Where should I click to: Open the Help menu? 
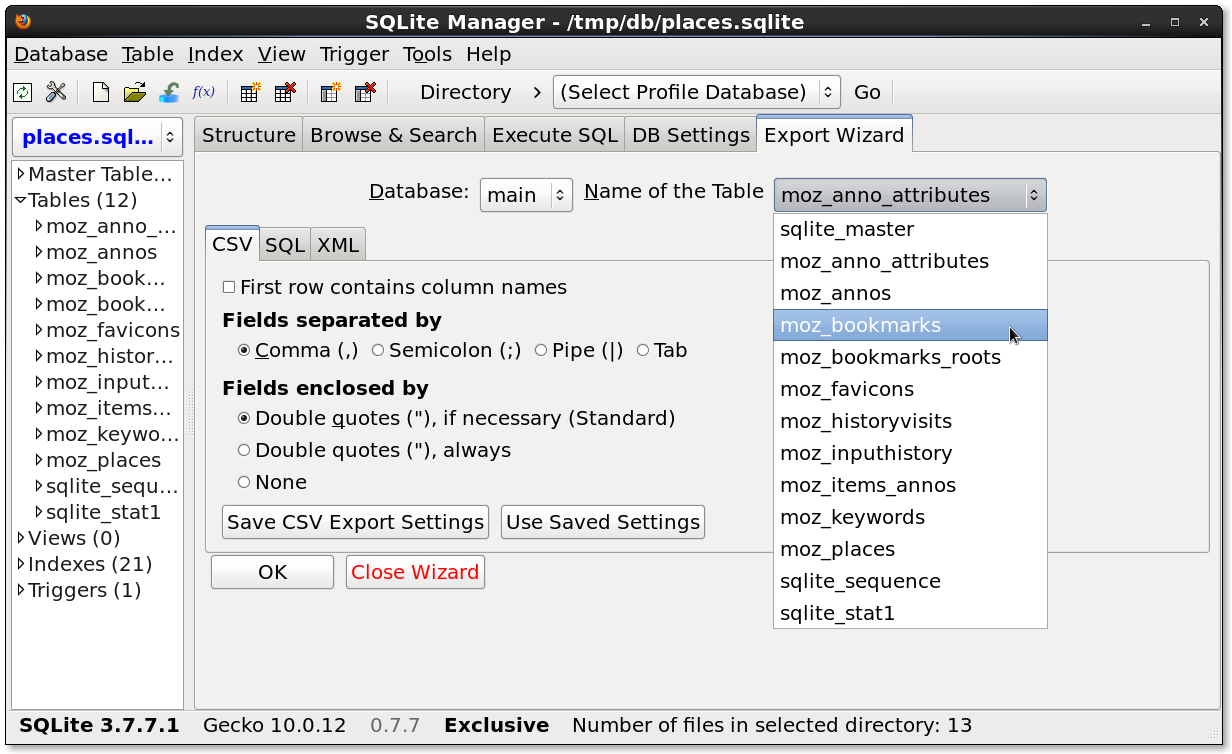click(489, 54)
